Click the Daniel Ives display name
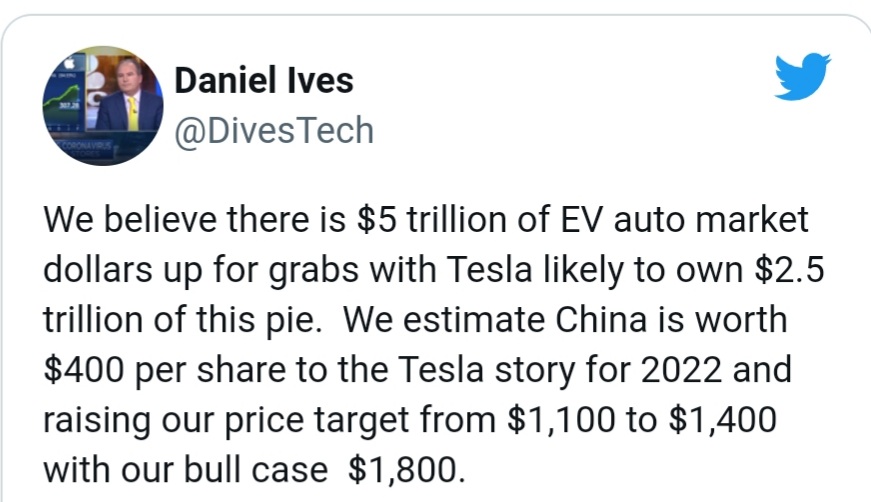 click(x=264, y=81)
